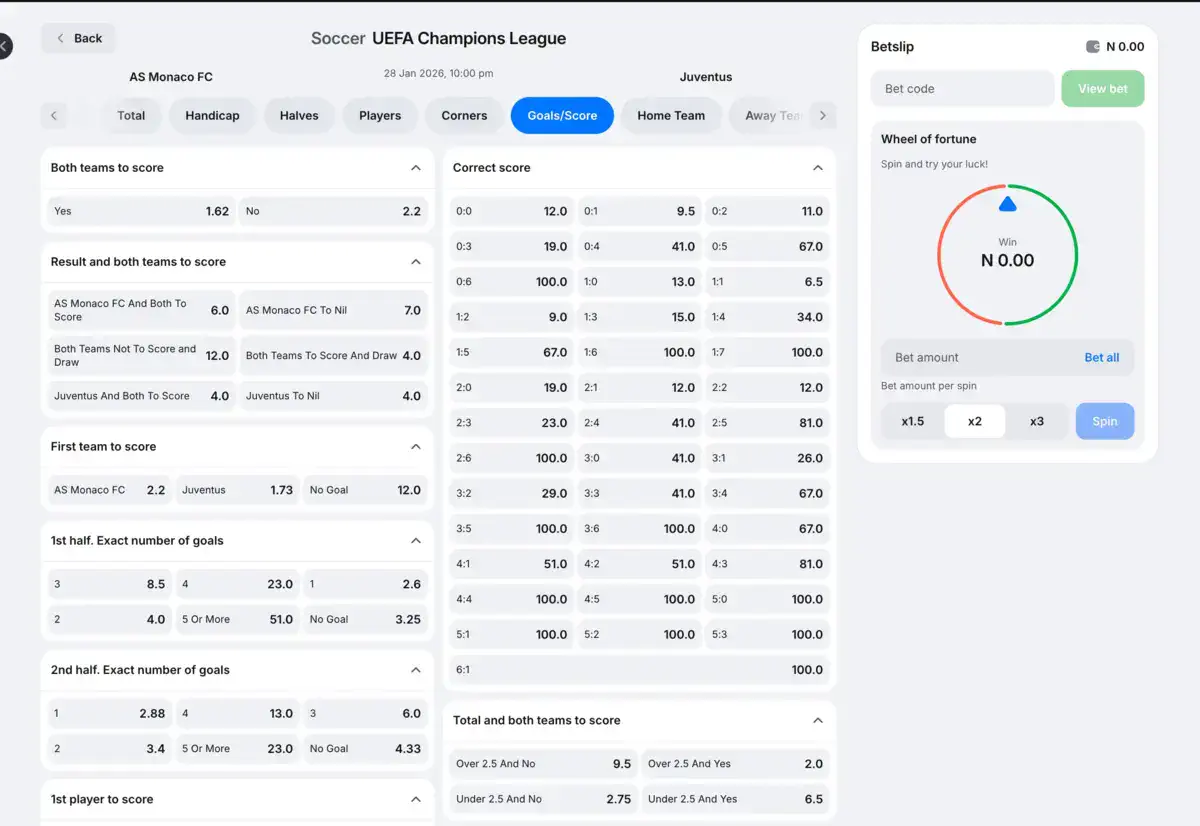Viewport: 1200px width, 826px height.
Task: Open the Players tab
Action: 380,116
